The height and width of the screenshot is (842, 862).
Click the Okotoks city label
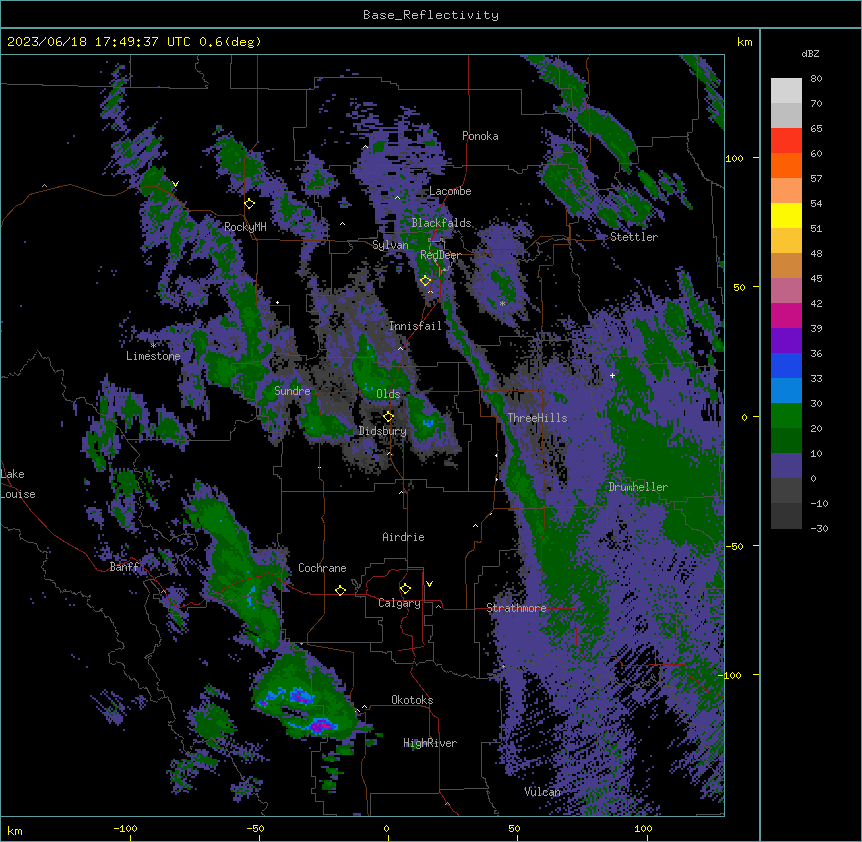tap(412, 700)
